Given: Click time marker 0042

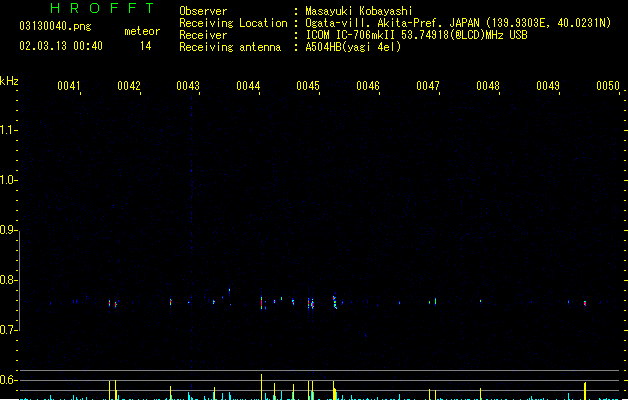Looking at the screenshot, I should 129,86.
